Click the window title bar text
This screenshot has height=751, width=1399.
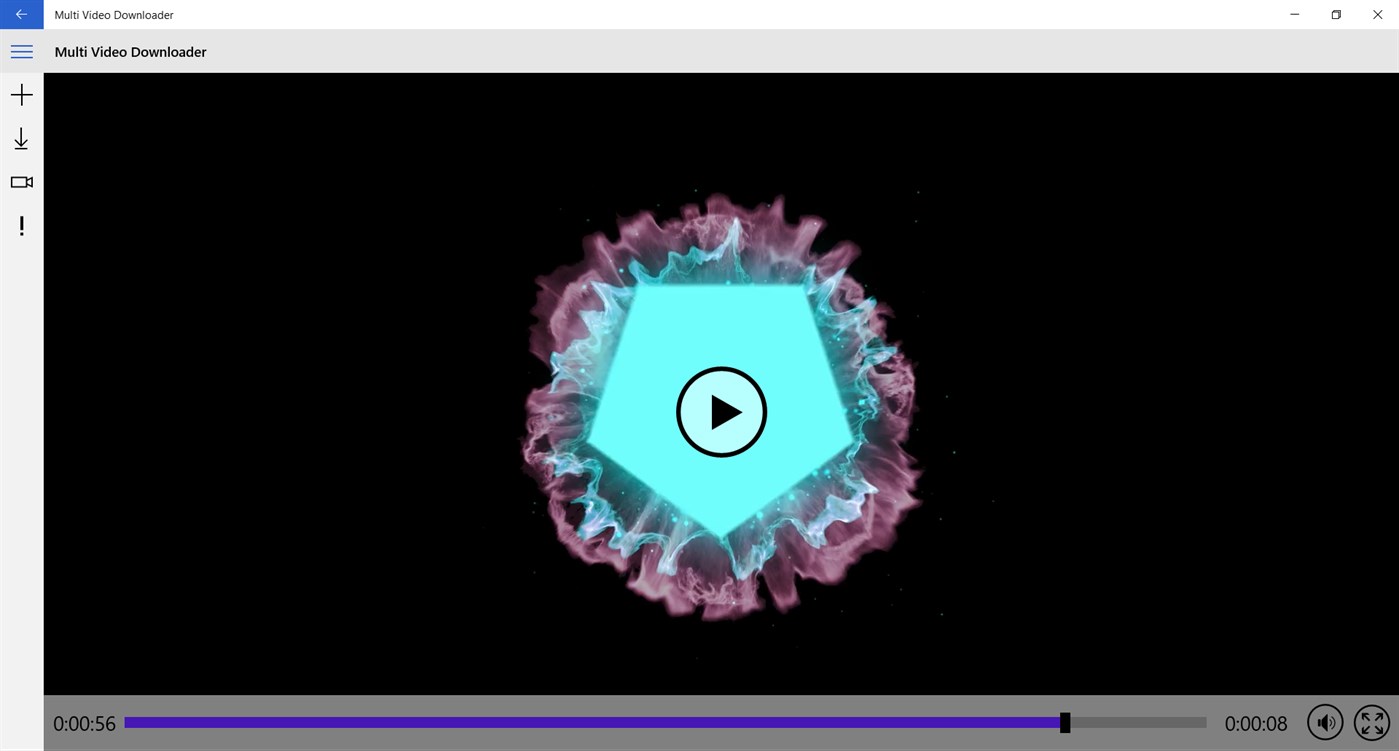(x=113, y=14)
